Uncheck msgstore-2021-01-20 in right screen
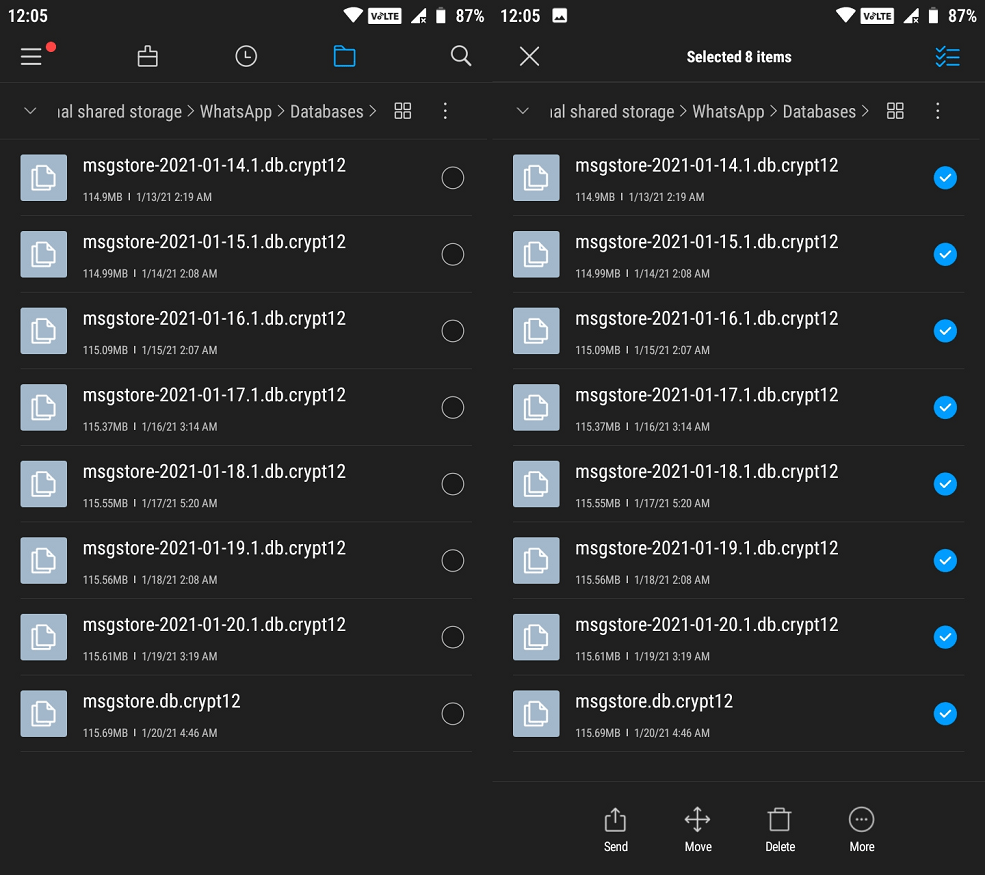Image resolution: width=985 pixels, height=875 pixels. (x=945, y=637)
